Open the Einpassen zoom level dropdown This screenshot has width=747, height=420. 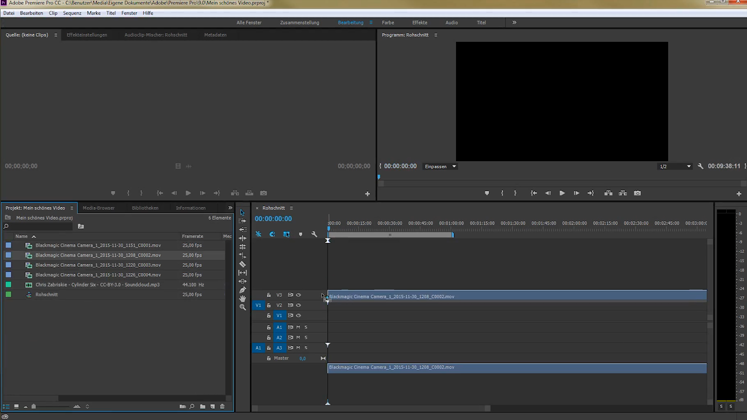click(440, 166)
